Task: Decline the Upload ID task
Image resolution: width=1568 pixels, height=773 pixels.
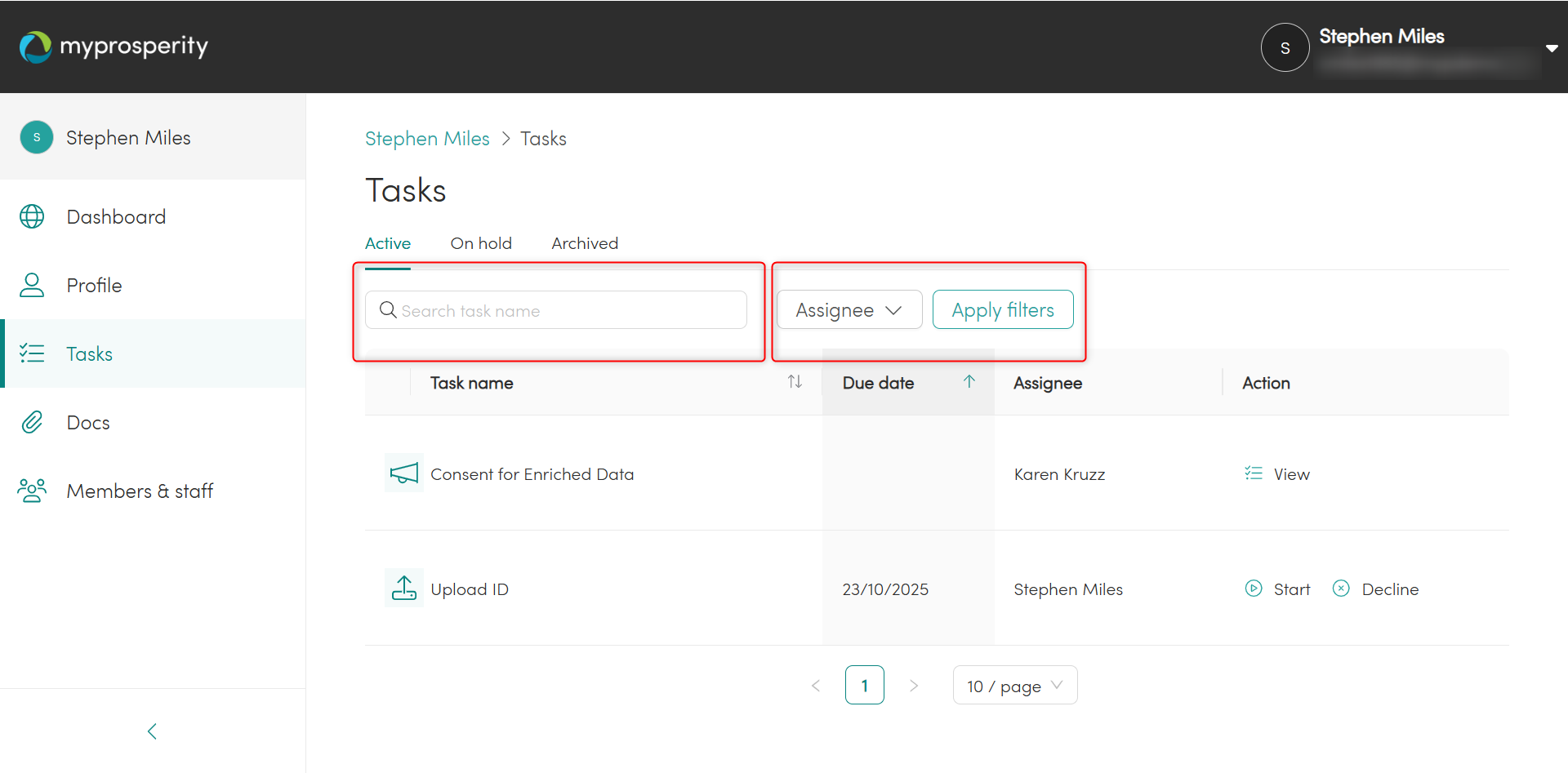Action: tap(1390, 589)
